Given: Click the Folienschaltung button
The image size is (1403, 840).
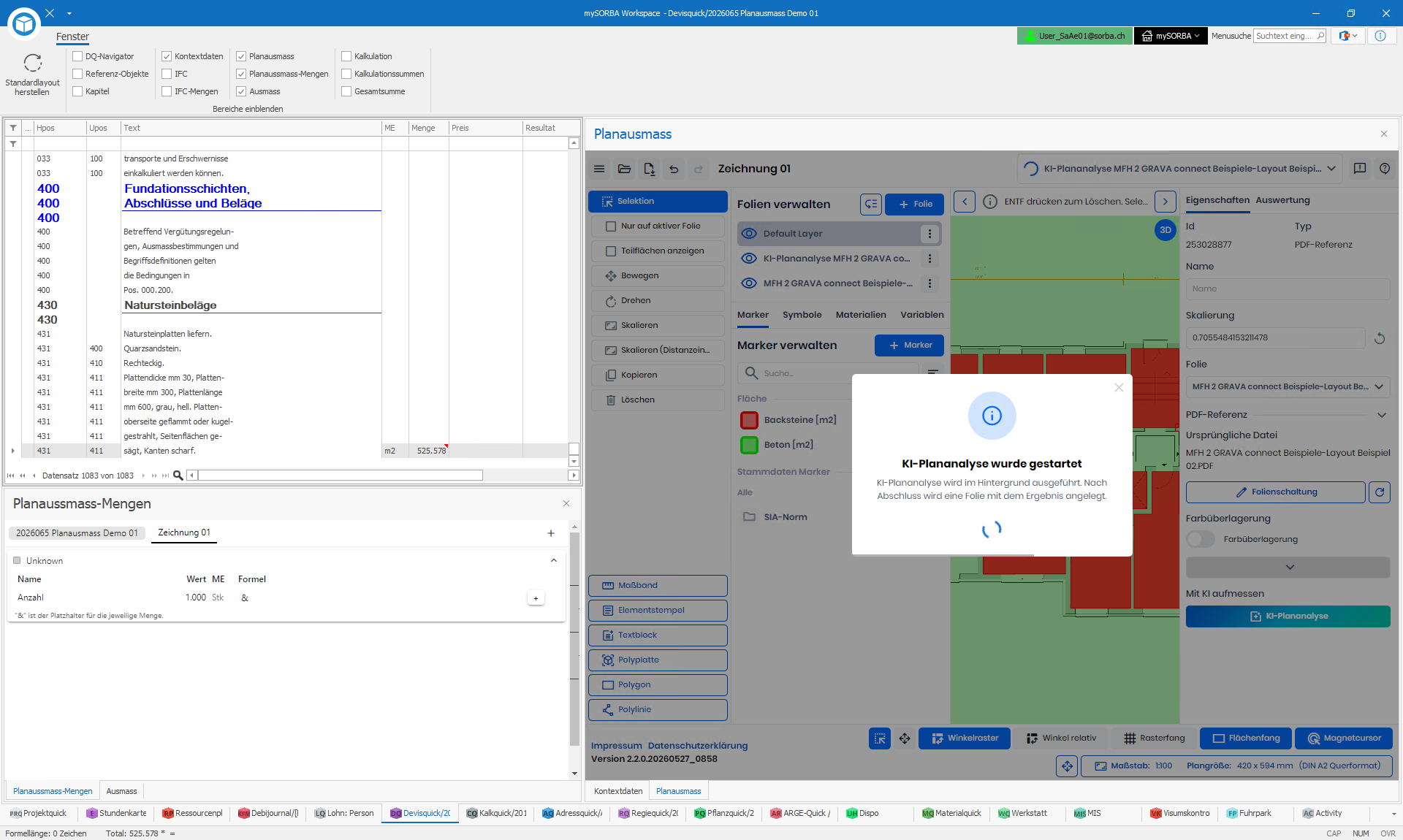Looking at the screenshot, I should (1275, 492).
